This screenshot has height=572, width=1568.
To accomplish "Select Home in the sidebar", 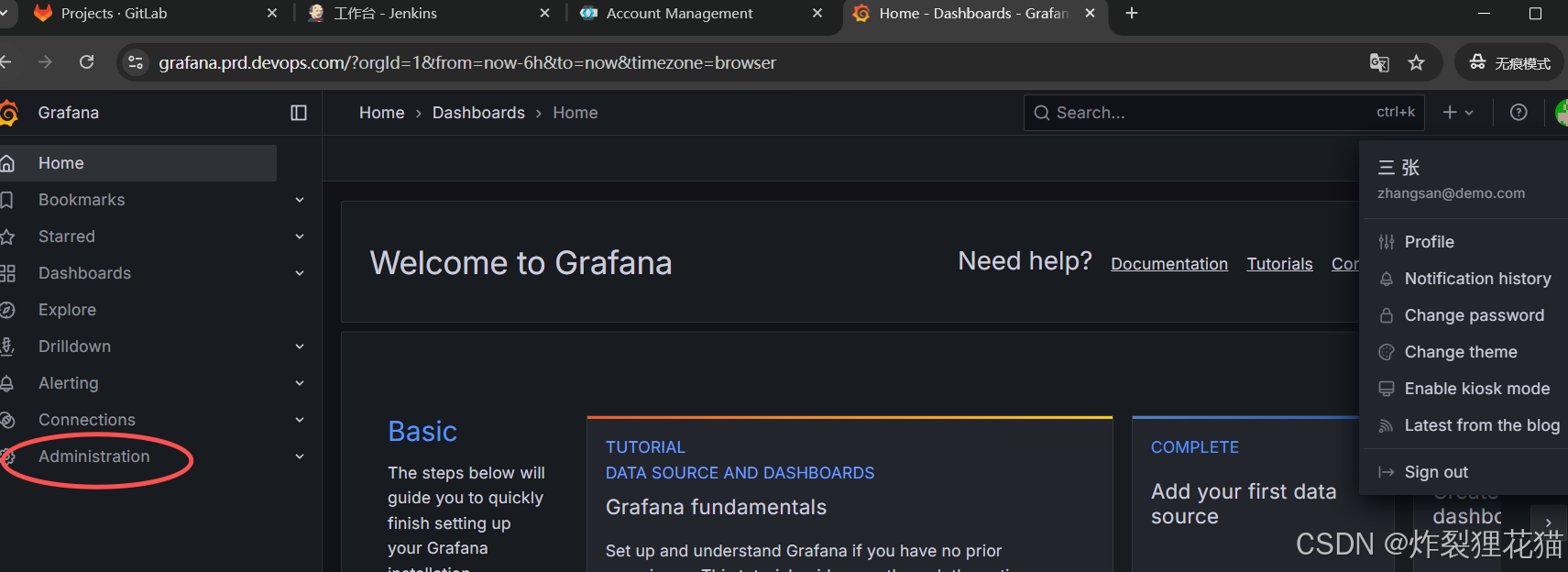I will (x=138, y=163).
